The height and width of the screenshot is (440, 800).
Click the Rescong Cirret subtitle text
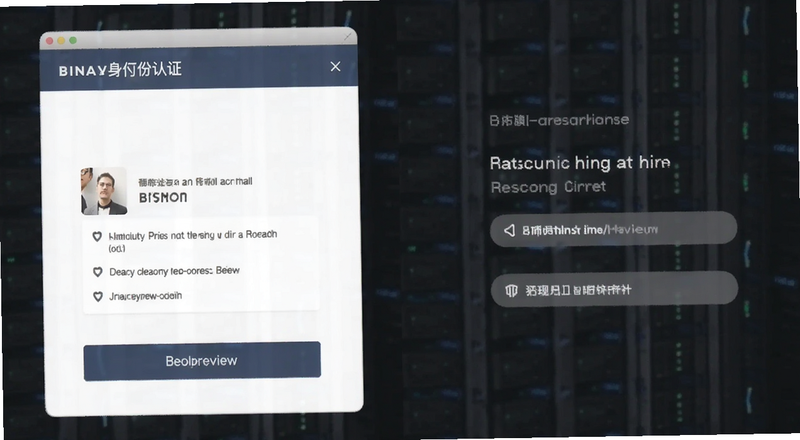(x=548, y=187)
